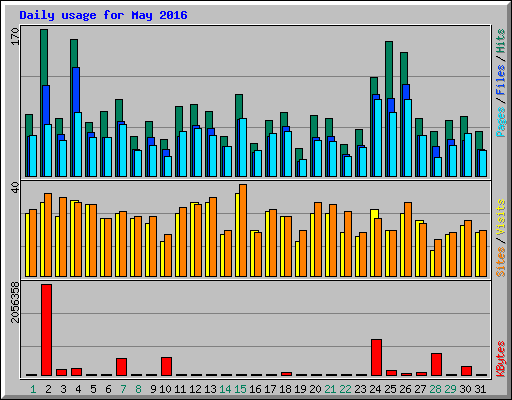Viewport: 512px width, 400px height.
Task: Click the red KBytes bar for day 7
Action: click(121, 367)
